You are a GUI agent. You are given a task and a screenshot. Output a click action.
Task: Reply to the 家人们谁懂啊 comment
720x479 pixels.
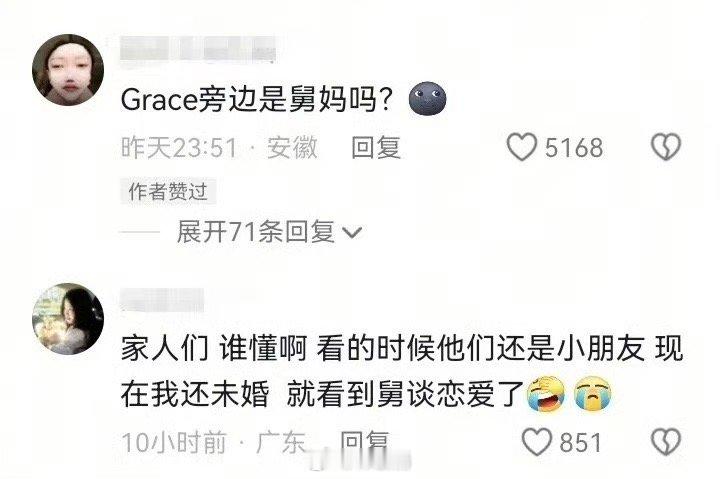point(365,442)
